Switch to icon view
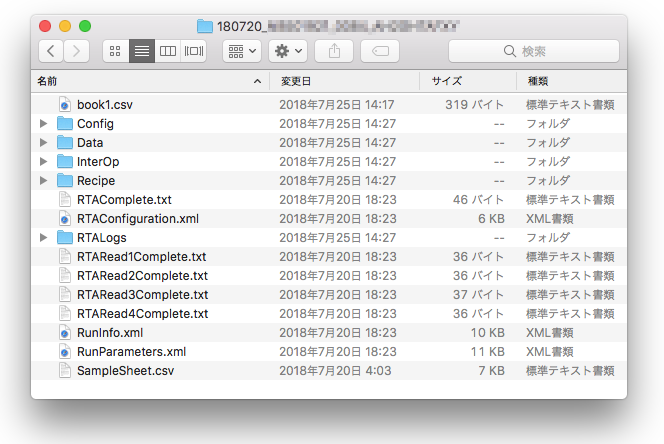 pos(115,50)
